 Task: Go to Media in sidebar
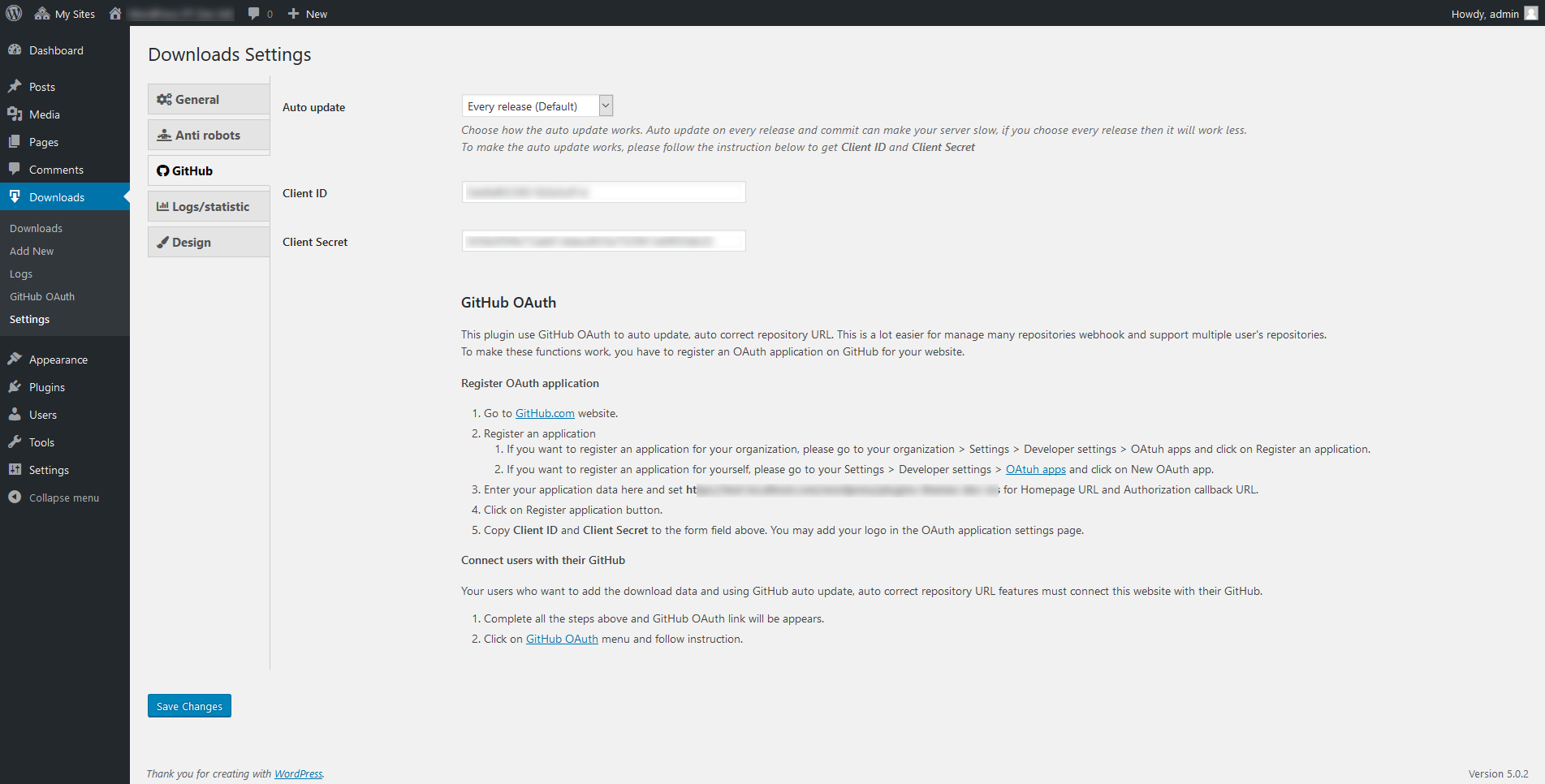click(x=65, y=114)
